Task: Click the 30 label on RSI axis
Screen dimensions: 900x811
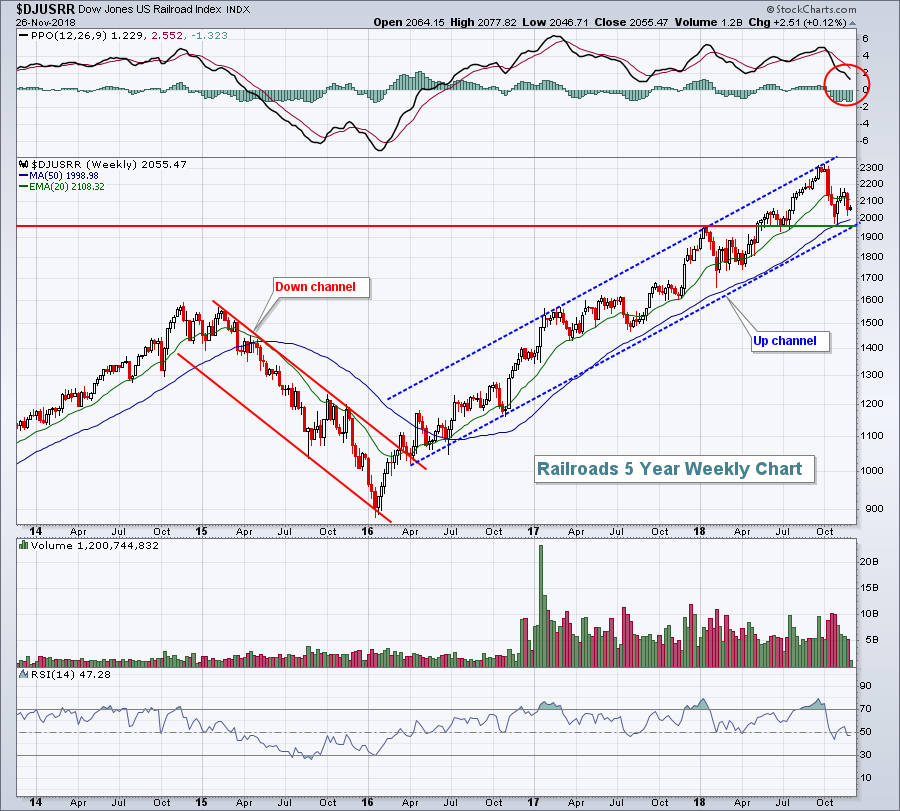Action: [x=865, y=755]
